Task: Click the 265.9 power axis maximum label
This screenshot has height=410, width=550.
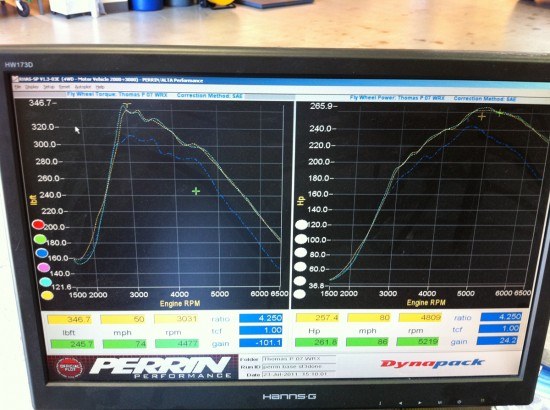Action: (321, 106)
